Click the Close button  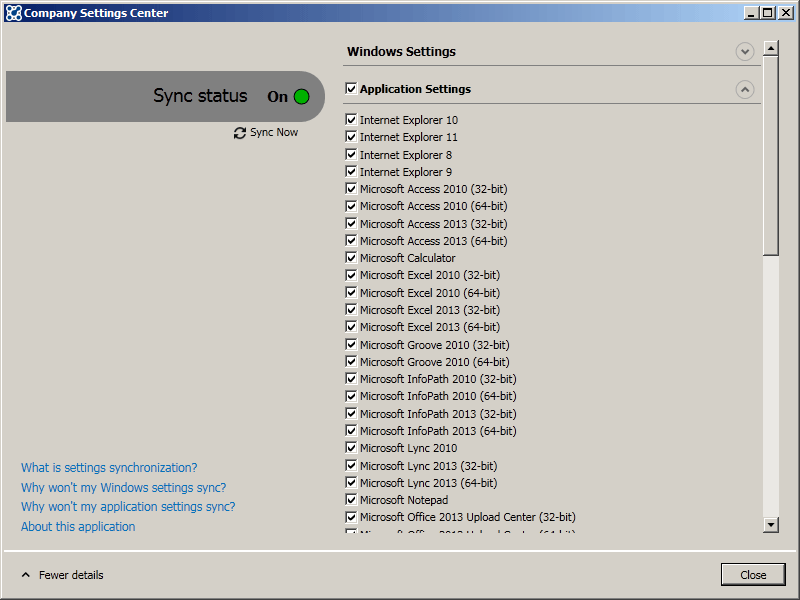point(753,574)
